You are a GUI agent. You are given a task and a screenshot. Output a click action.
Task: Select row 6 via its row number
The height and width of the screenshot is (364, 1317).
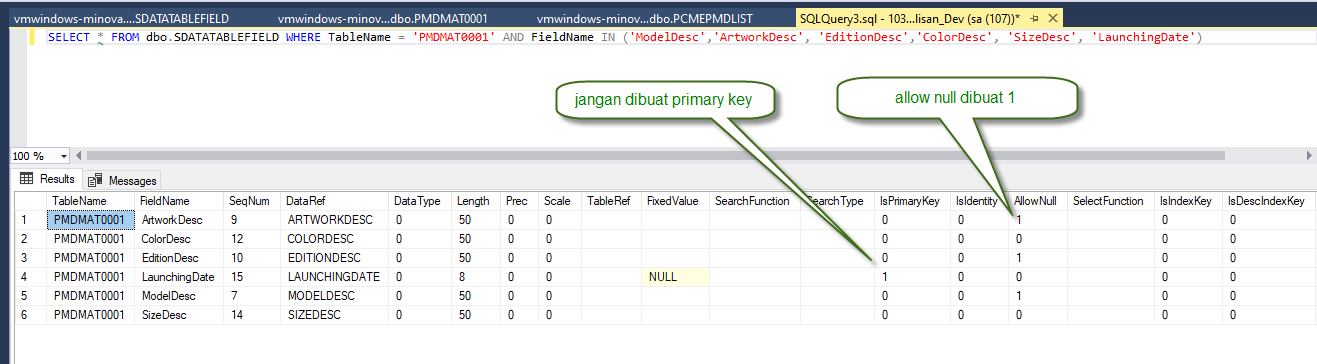30,315
